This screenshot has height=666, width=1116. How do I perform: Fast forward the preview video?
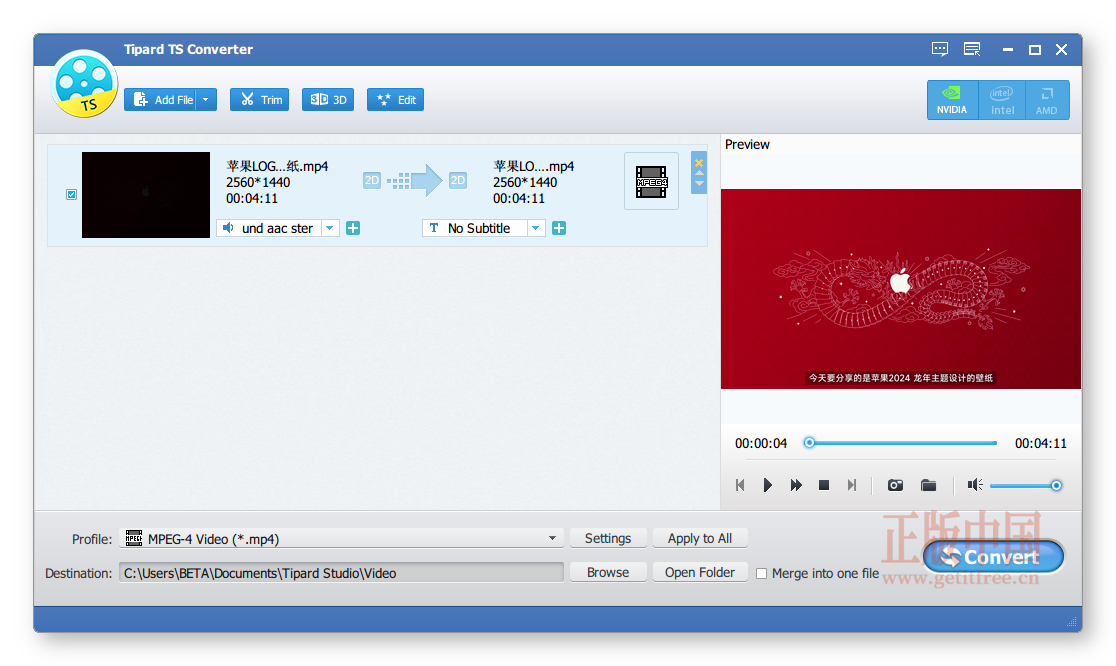point(796,485)
